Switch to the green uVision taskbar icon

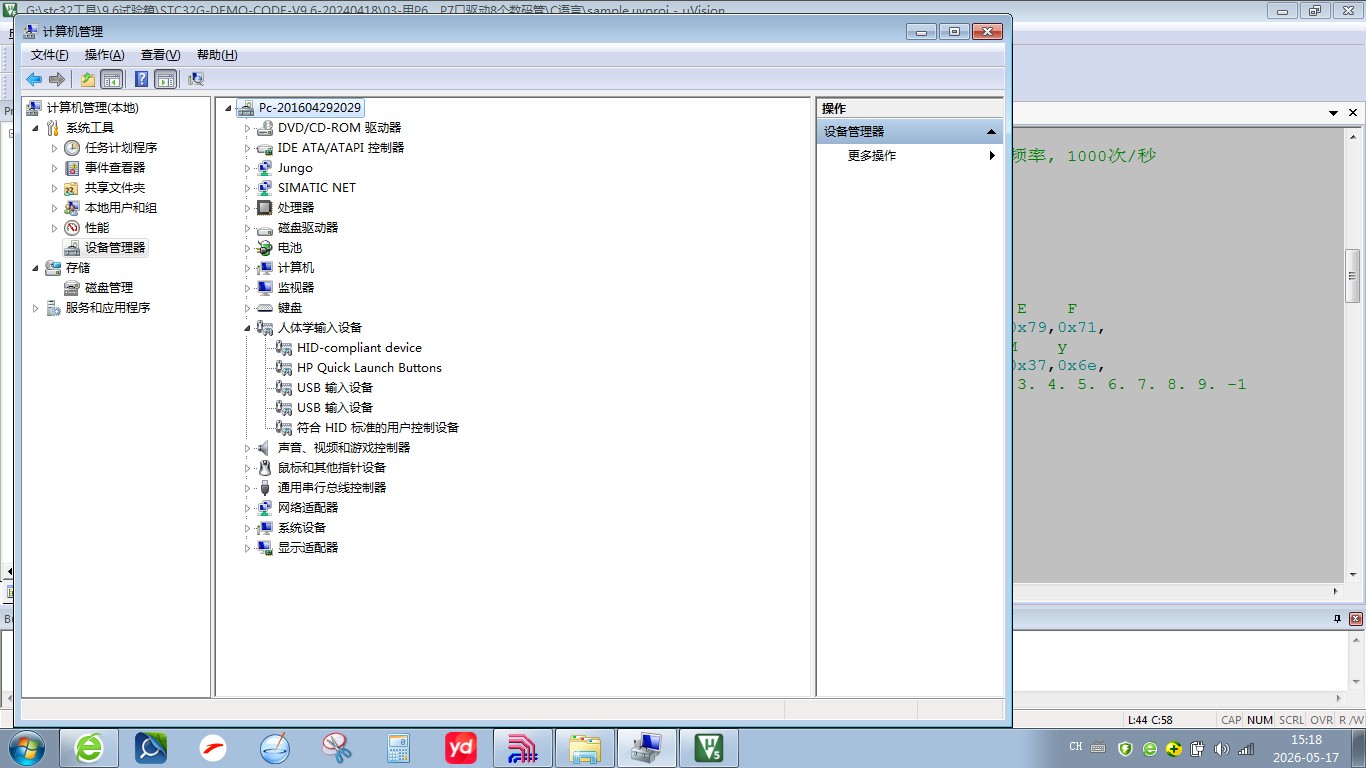point(709,748)
